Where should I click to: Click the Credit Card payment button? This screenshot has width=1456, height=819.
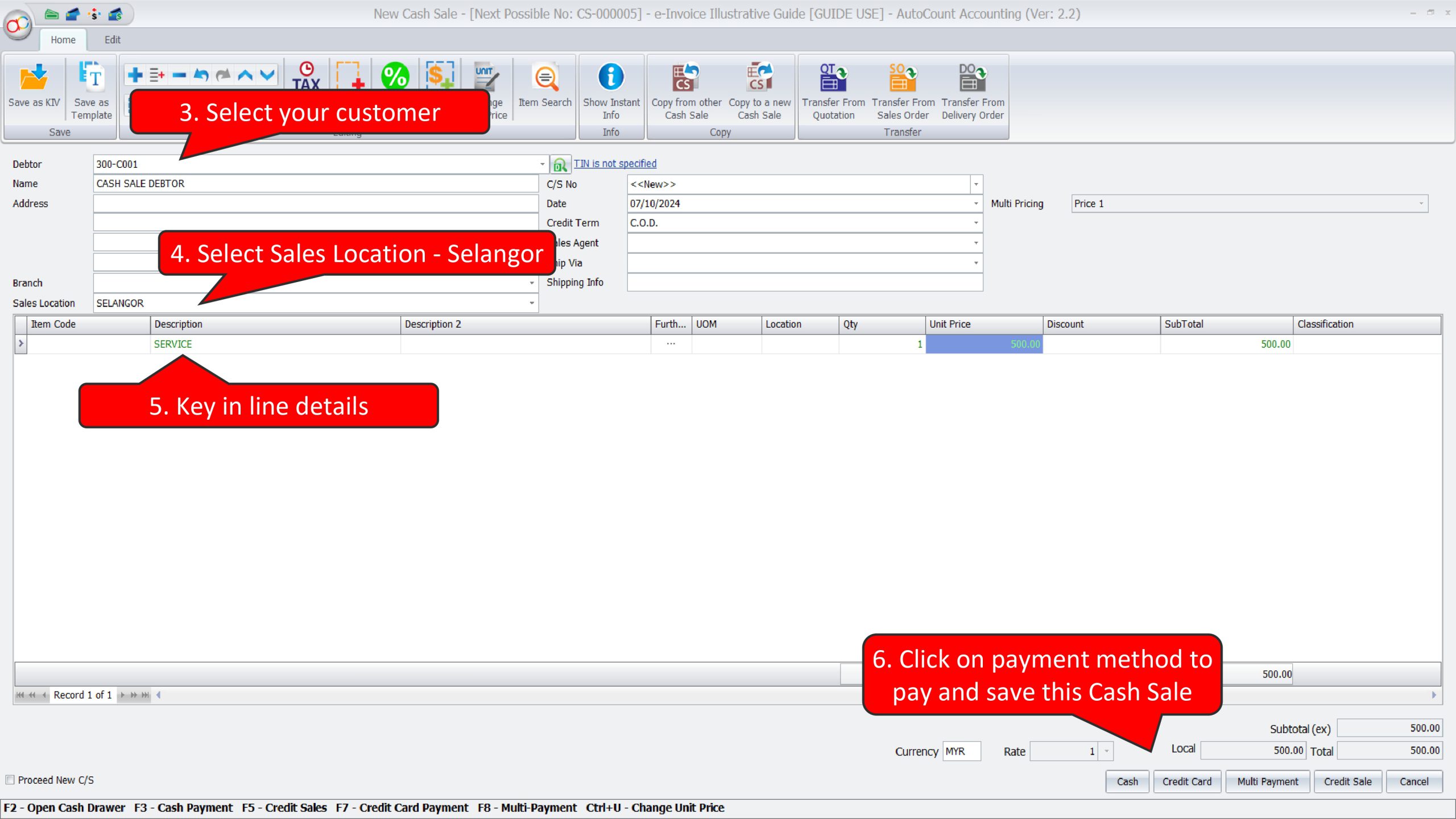[x=1187, y=781]
